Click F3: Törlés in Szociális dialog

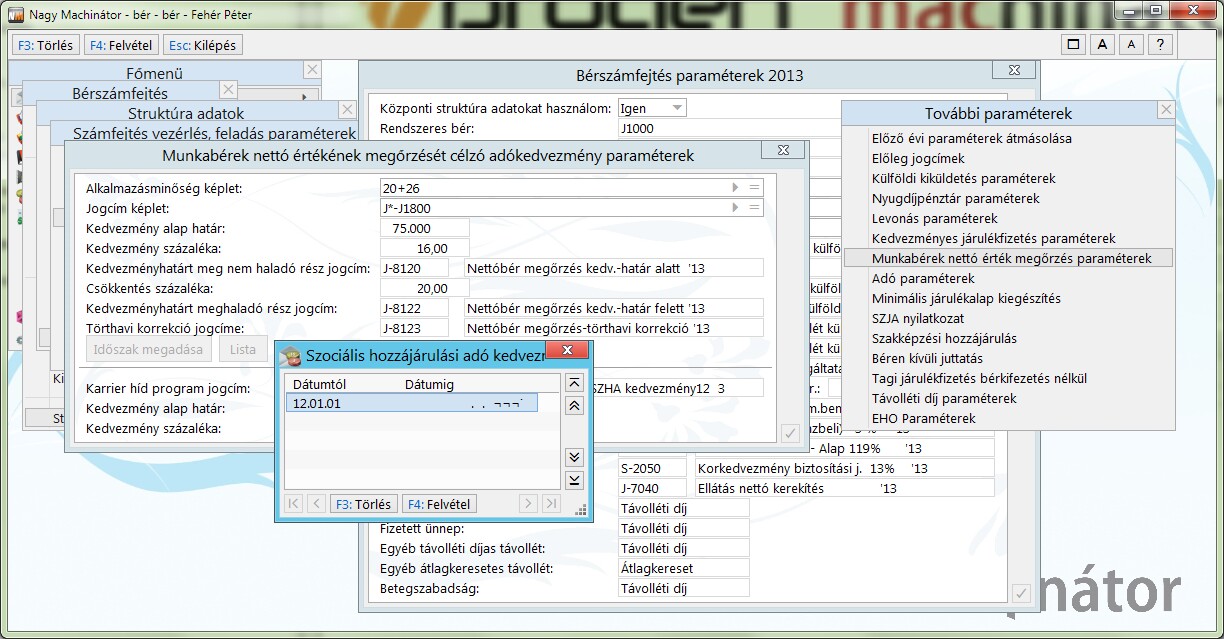point(364,504)
